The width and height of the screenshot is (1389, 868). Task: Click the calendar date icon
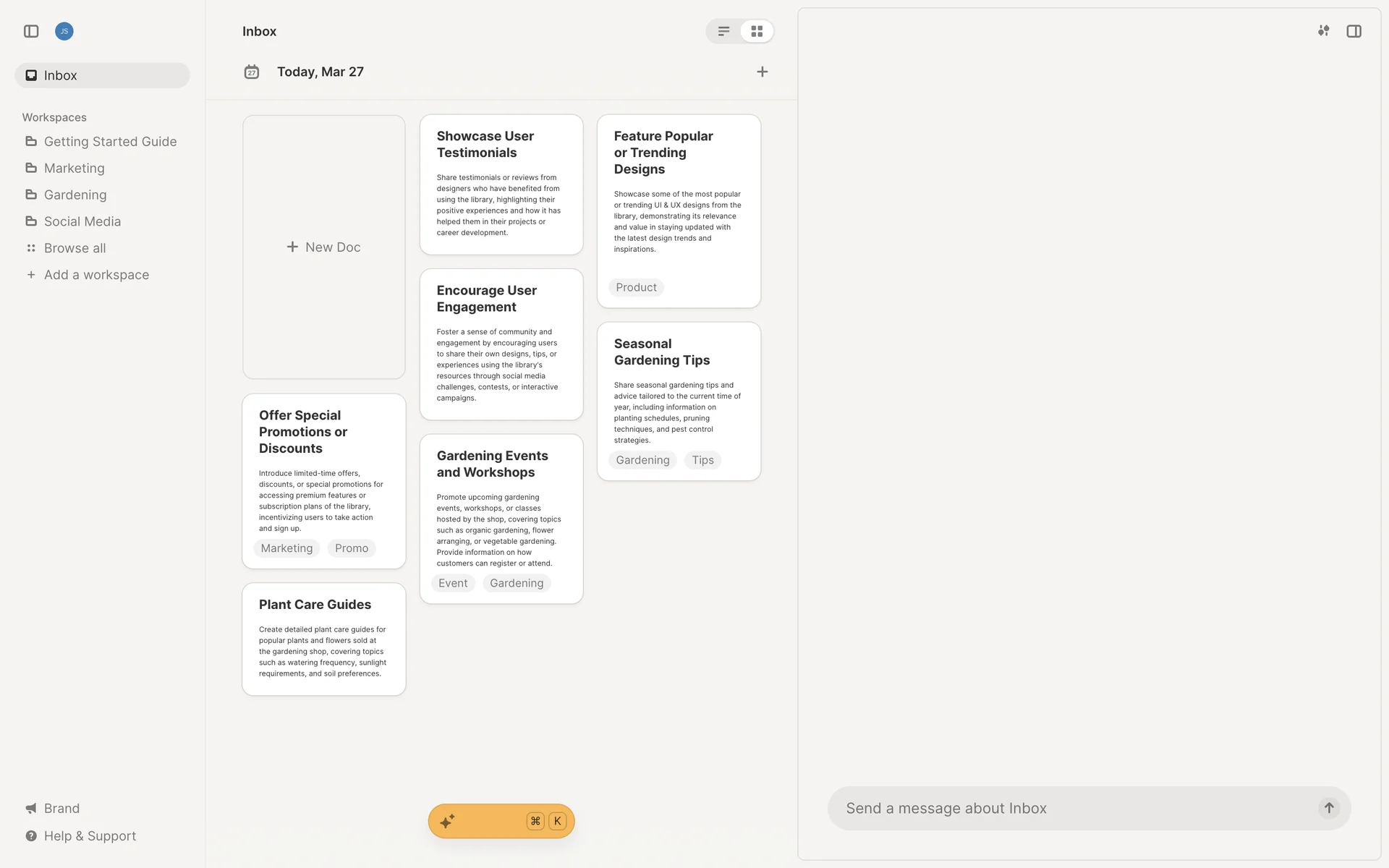[x=252, y=72]
